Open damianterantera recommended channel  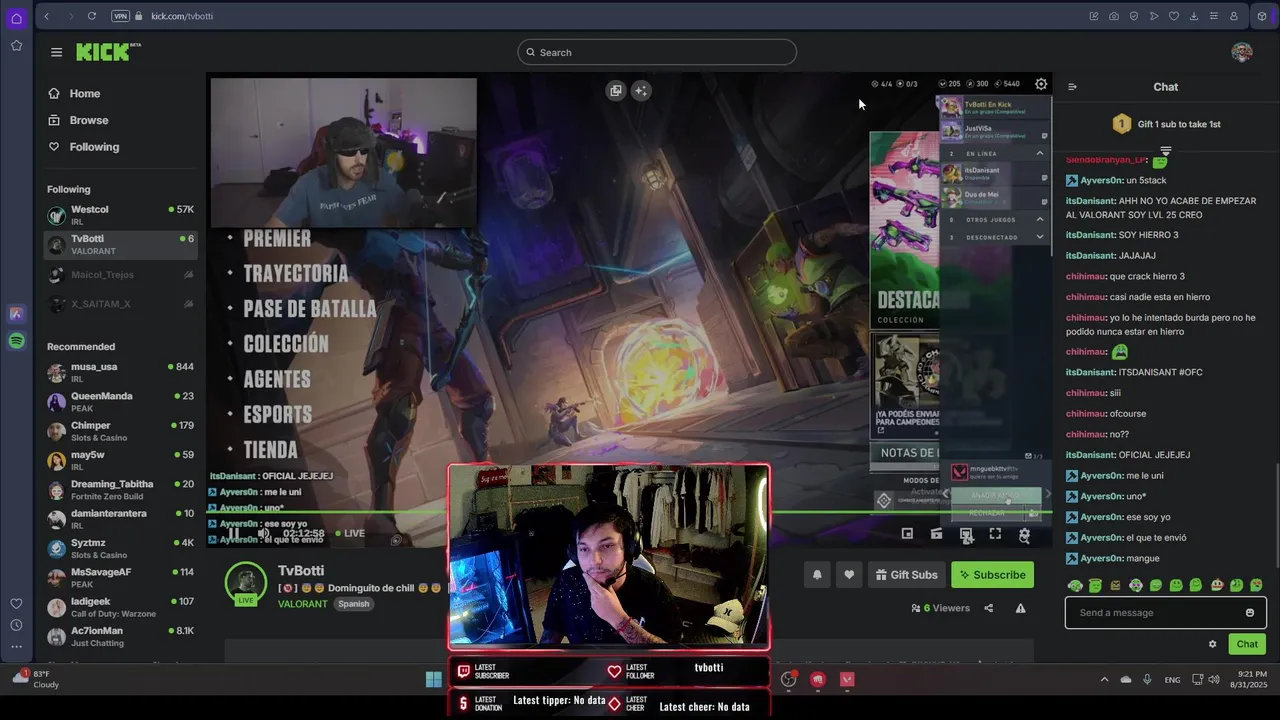pos(120,519)
